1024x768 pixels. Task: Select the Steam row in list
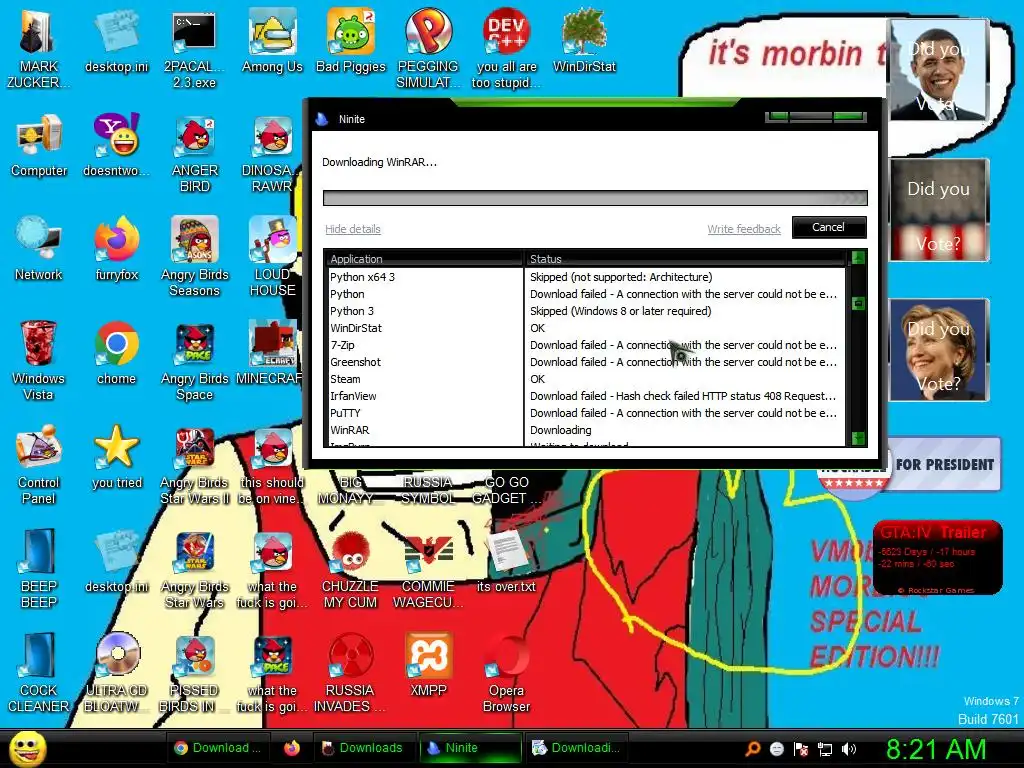coord(586,379)
